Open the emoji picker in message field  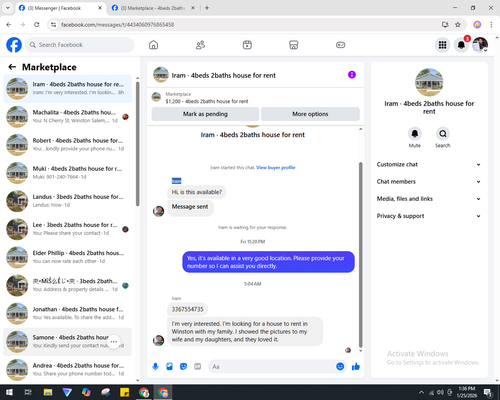(340, 367)
